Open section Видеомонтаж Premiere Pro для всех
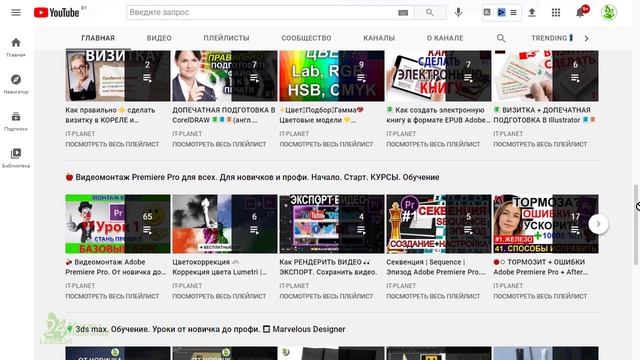640x360 pixels. click(253, 177)
